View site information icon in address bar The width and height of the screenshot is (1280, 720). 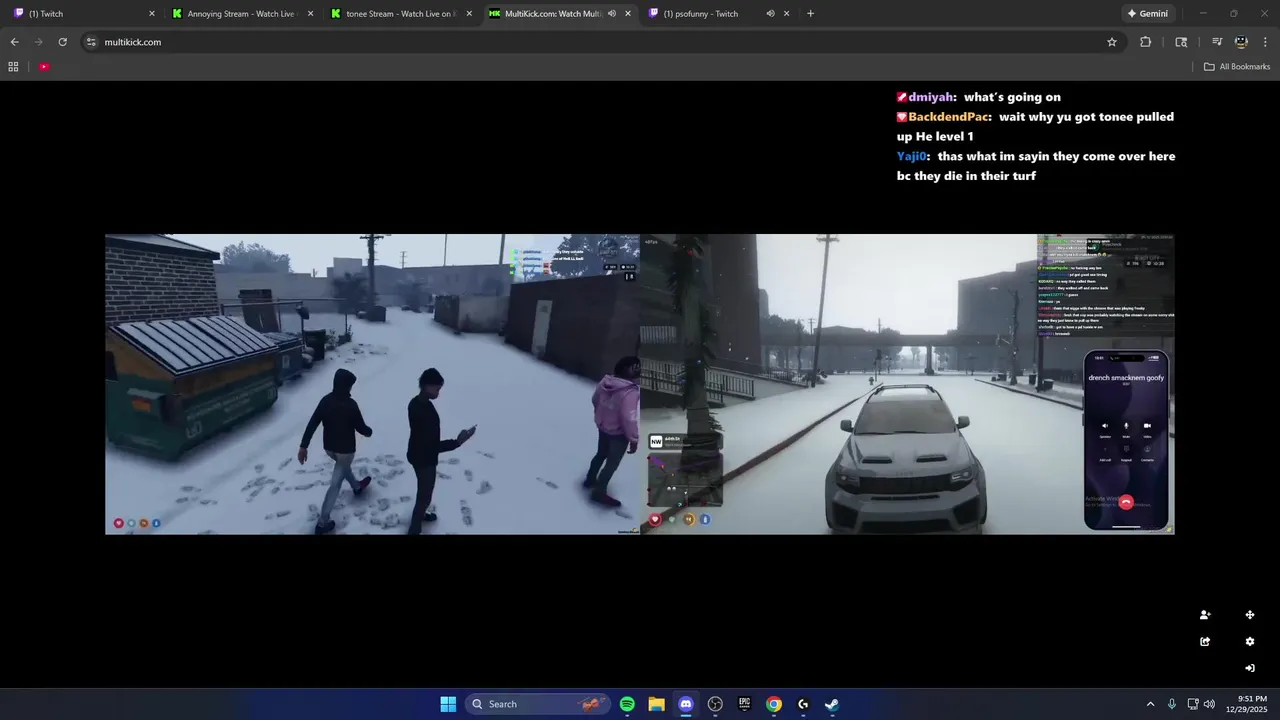click(91, 42)
